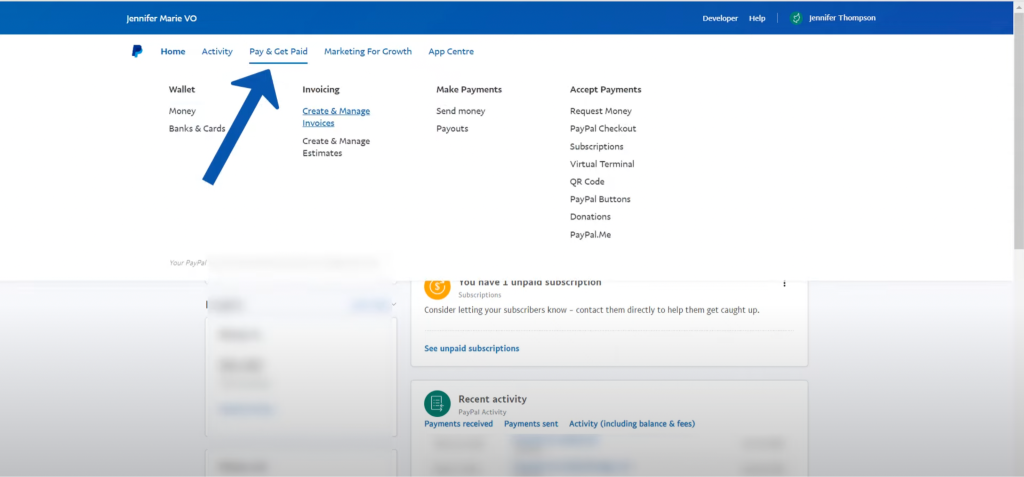Click Jennifer Marie VO business name
Viewport: 1024px width, 477px height.
click(x=161, y=18)
